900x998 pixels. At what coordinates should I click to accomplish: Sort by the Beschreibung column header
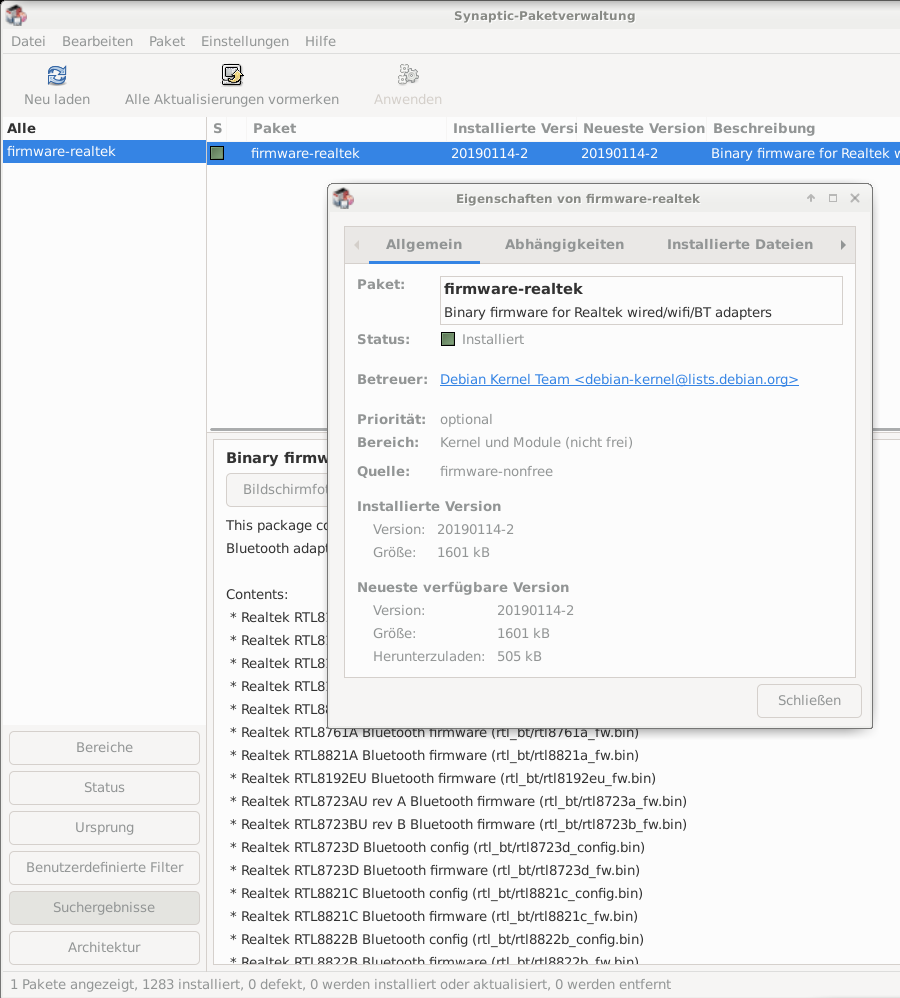coord(804,128)
